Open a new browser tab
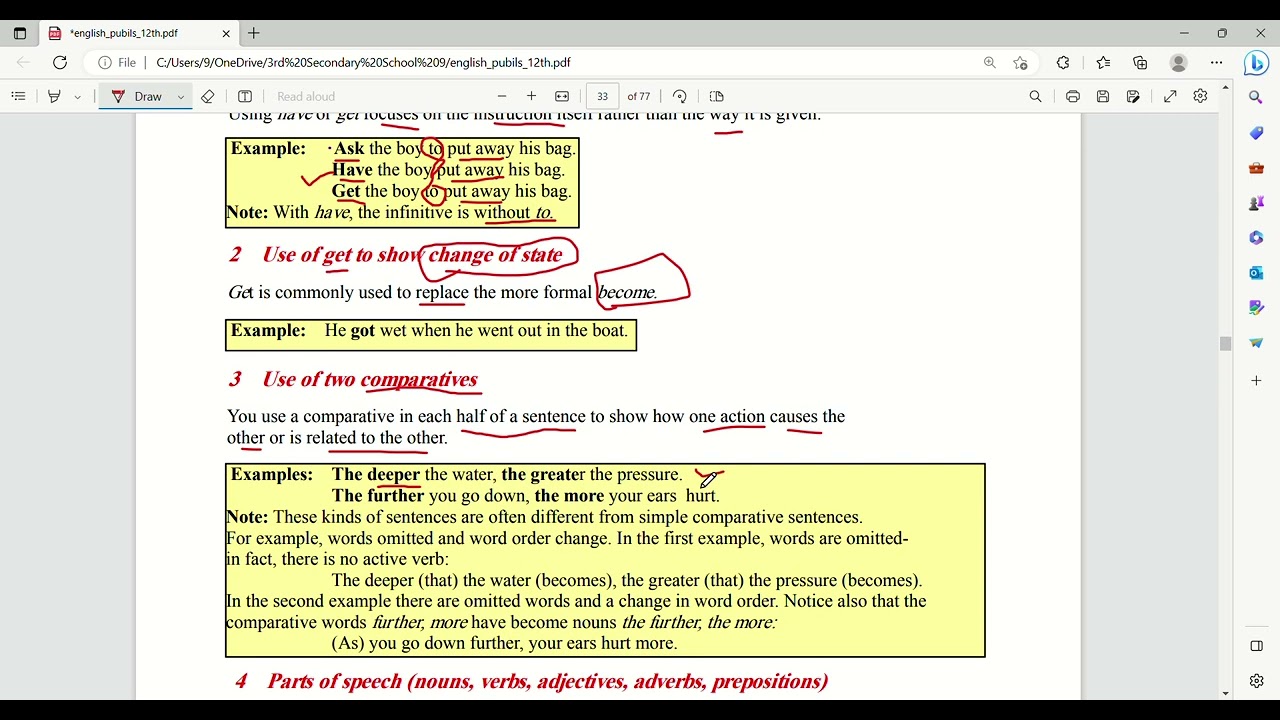 click(254, 33)
